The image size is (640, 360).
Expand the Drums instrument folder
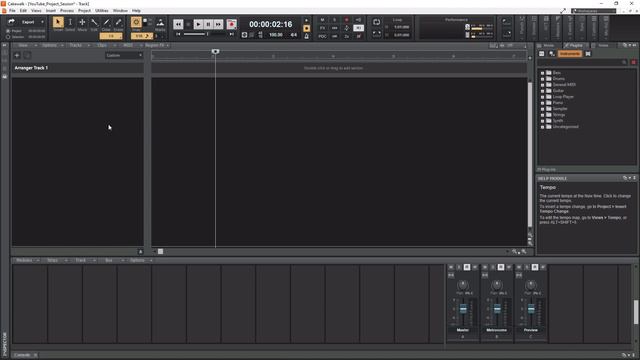[x=542, y=79]
